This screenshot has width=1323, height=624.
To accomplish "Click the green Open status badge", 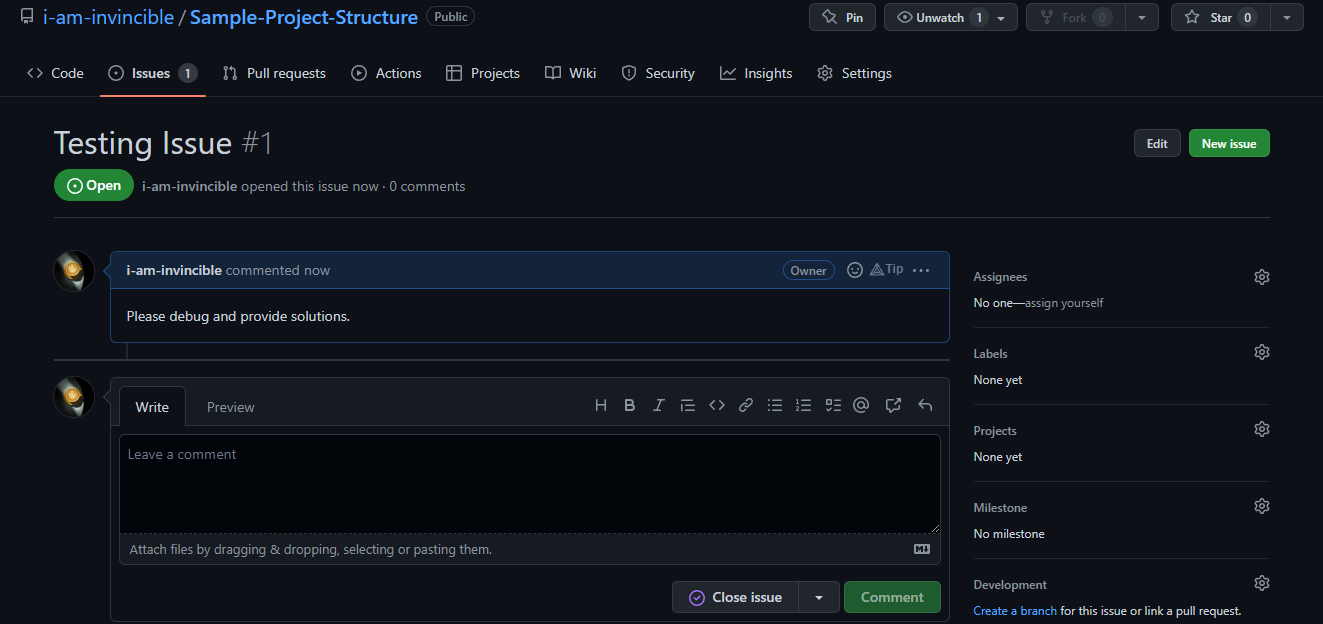I will [94, 186].
